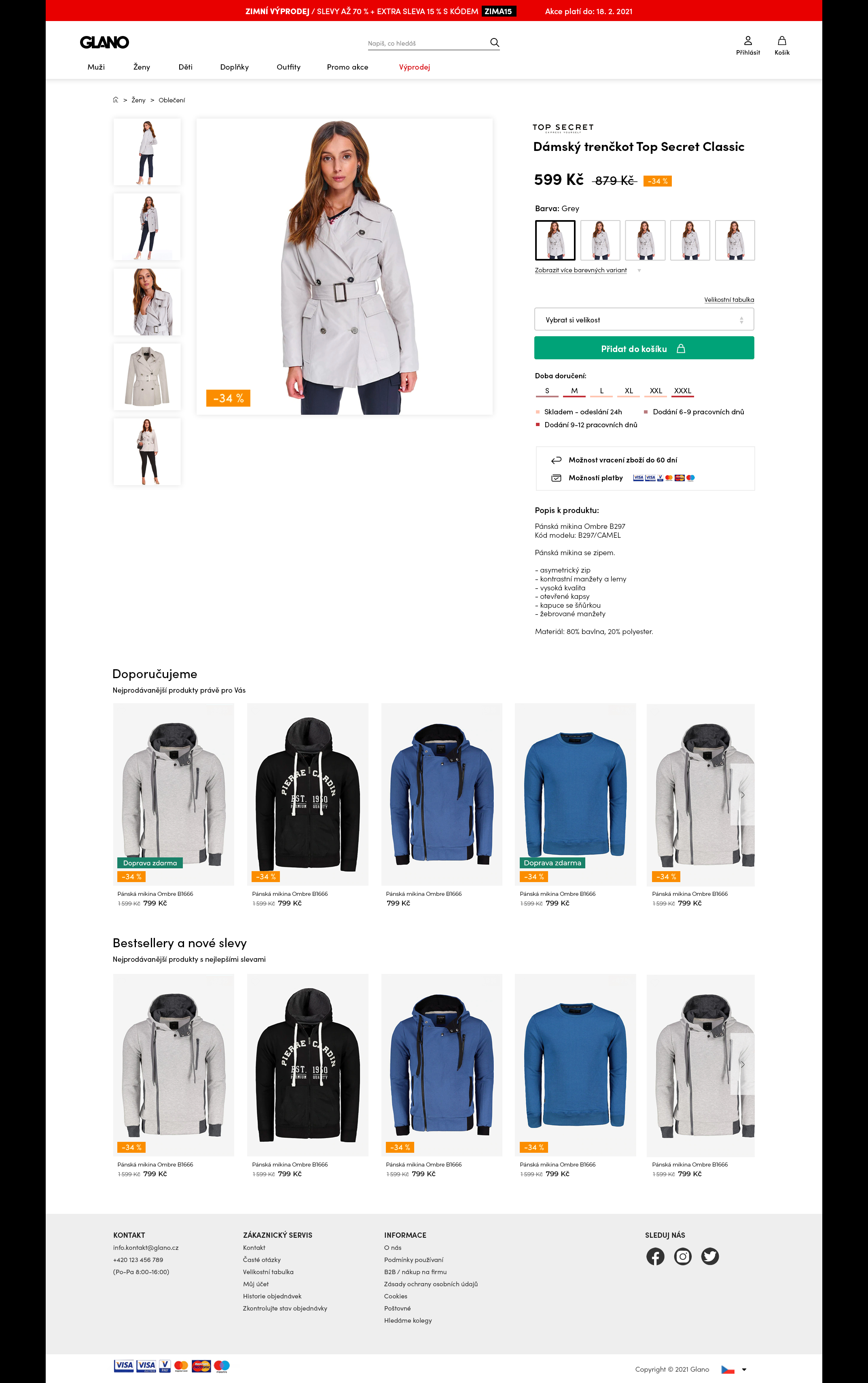Open the Košík shopping bag icon

(x=782, y=41)
